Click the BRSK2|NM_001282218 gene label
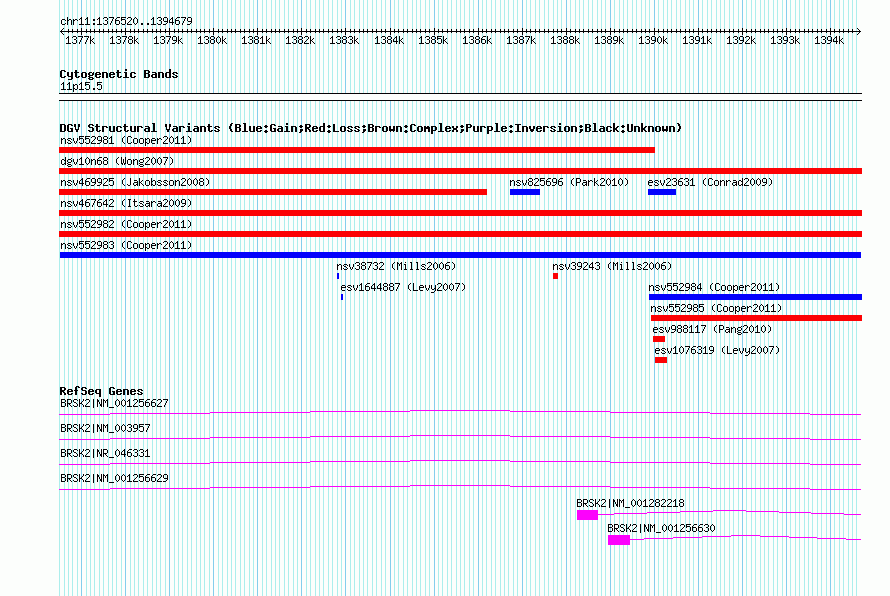Viewport: 890px width, 596px height. click(630, 503)
